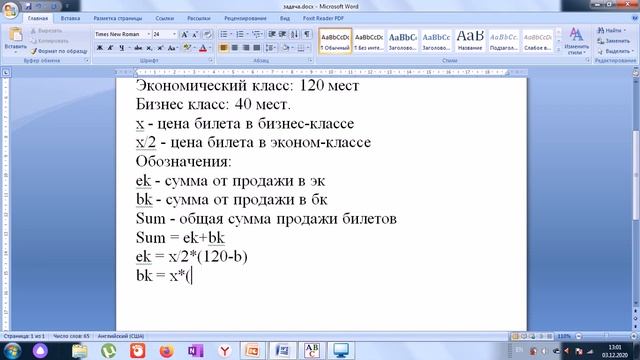Apply the Подзаголовок (Subtitle) style

point(504,41)
